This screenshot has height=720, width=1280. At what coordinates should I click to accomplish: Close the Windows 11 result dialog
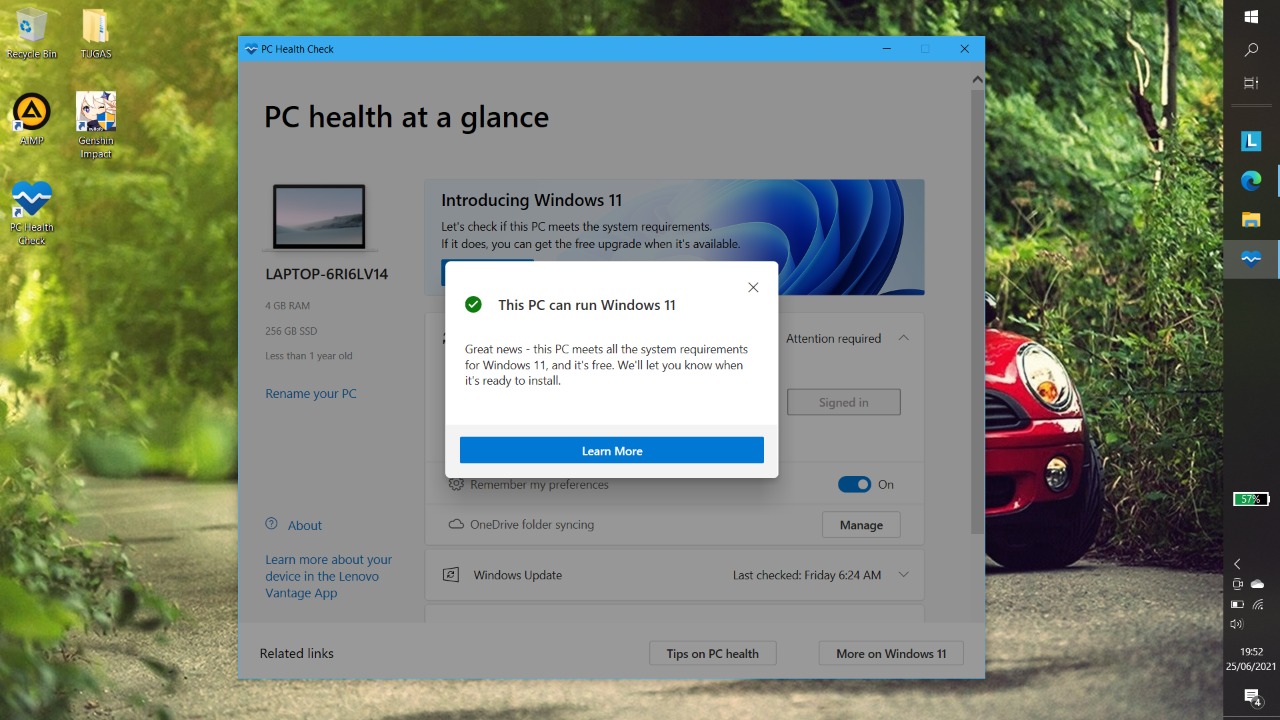pyautogui.click(x=753, y=287)
